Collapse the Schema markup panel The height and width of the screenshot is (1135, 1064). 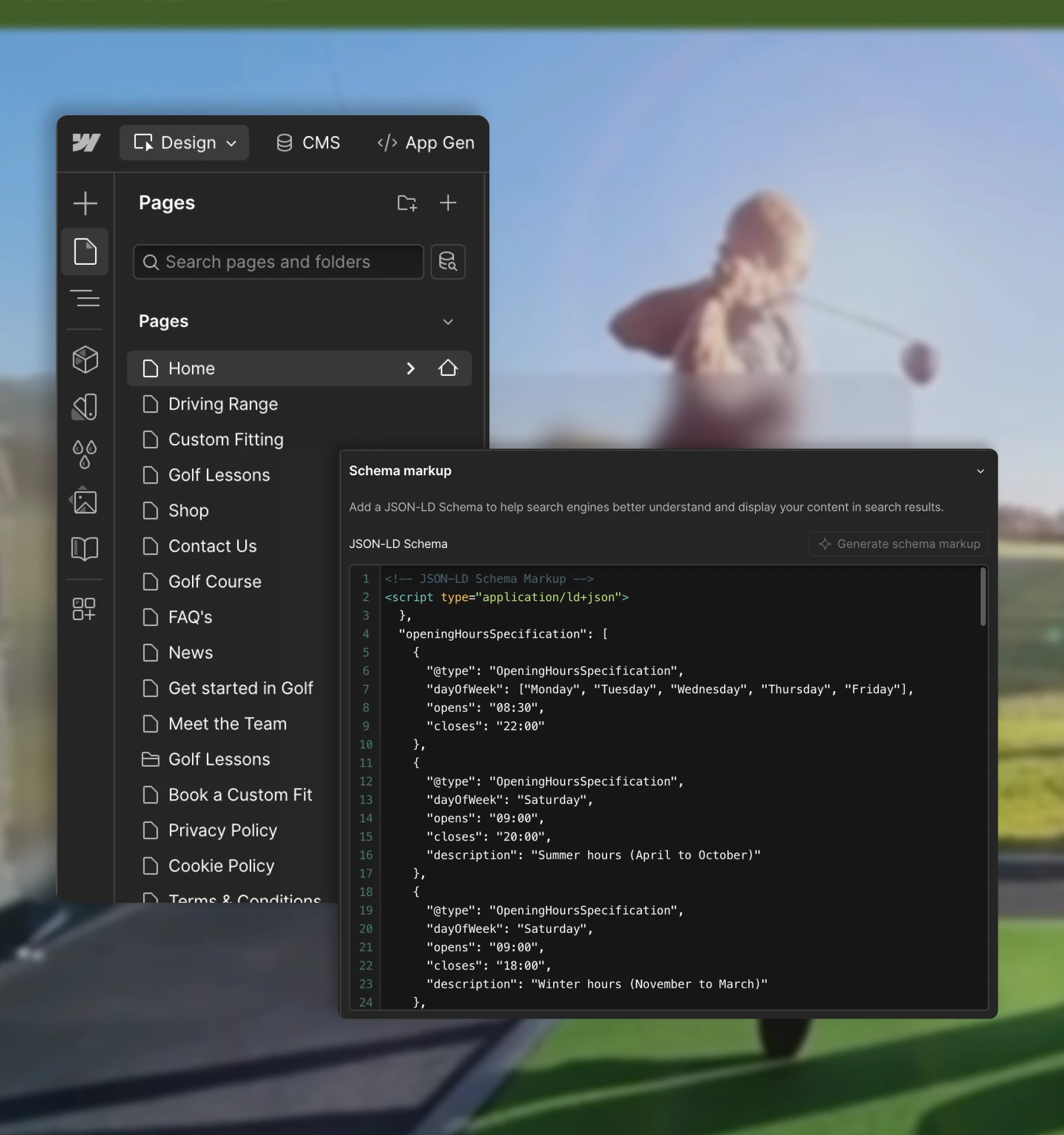(x=979, y=471)
